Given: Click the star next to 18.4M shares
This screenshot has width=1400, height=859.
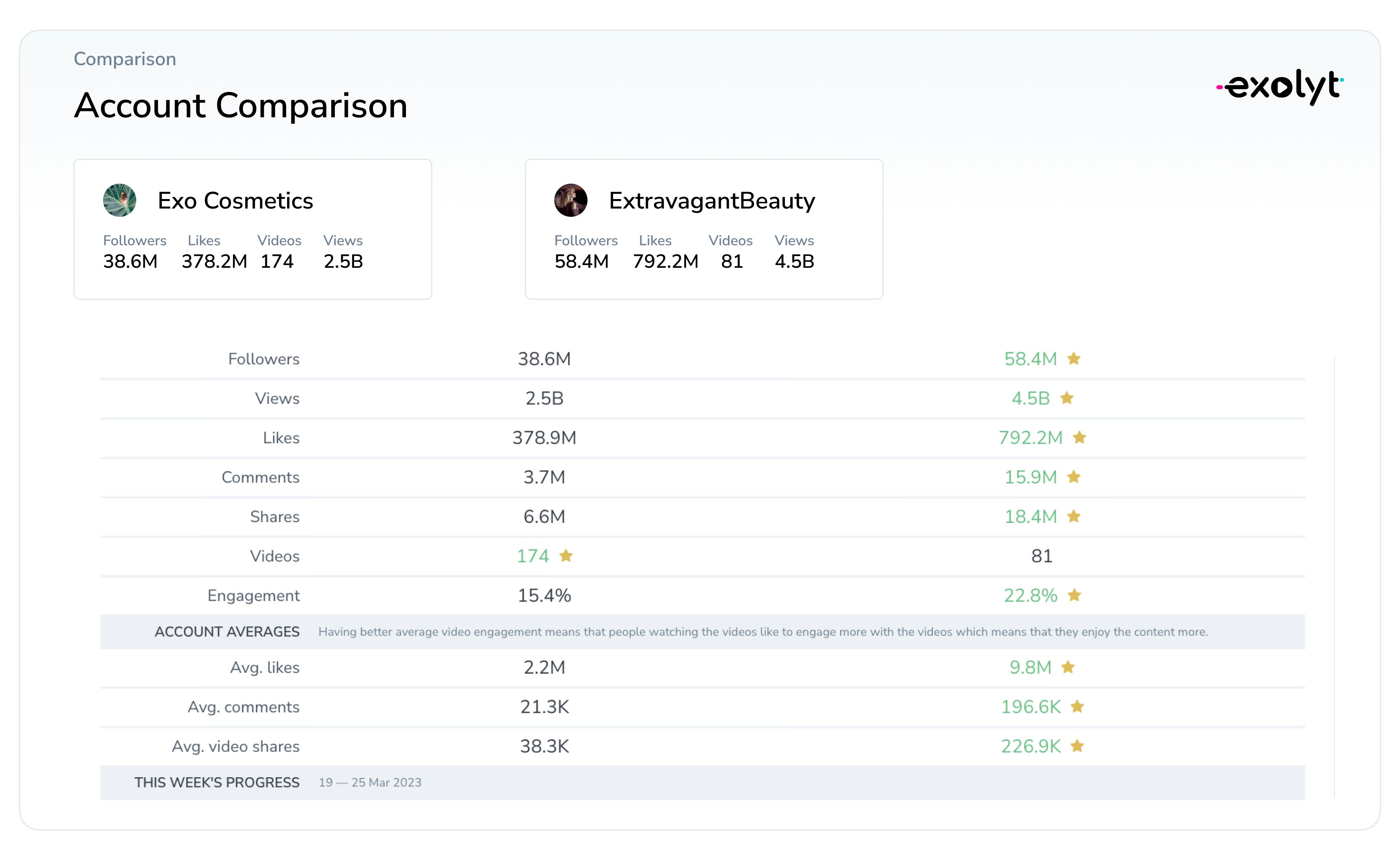Looking at the screenshot, I should pyautogui.click(x=1074, y=516).
